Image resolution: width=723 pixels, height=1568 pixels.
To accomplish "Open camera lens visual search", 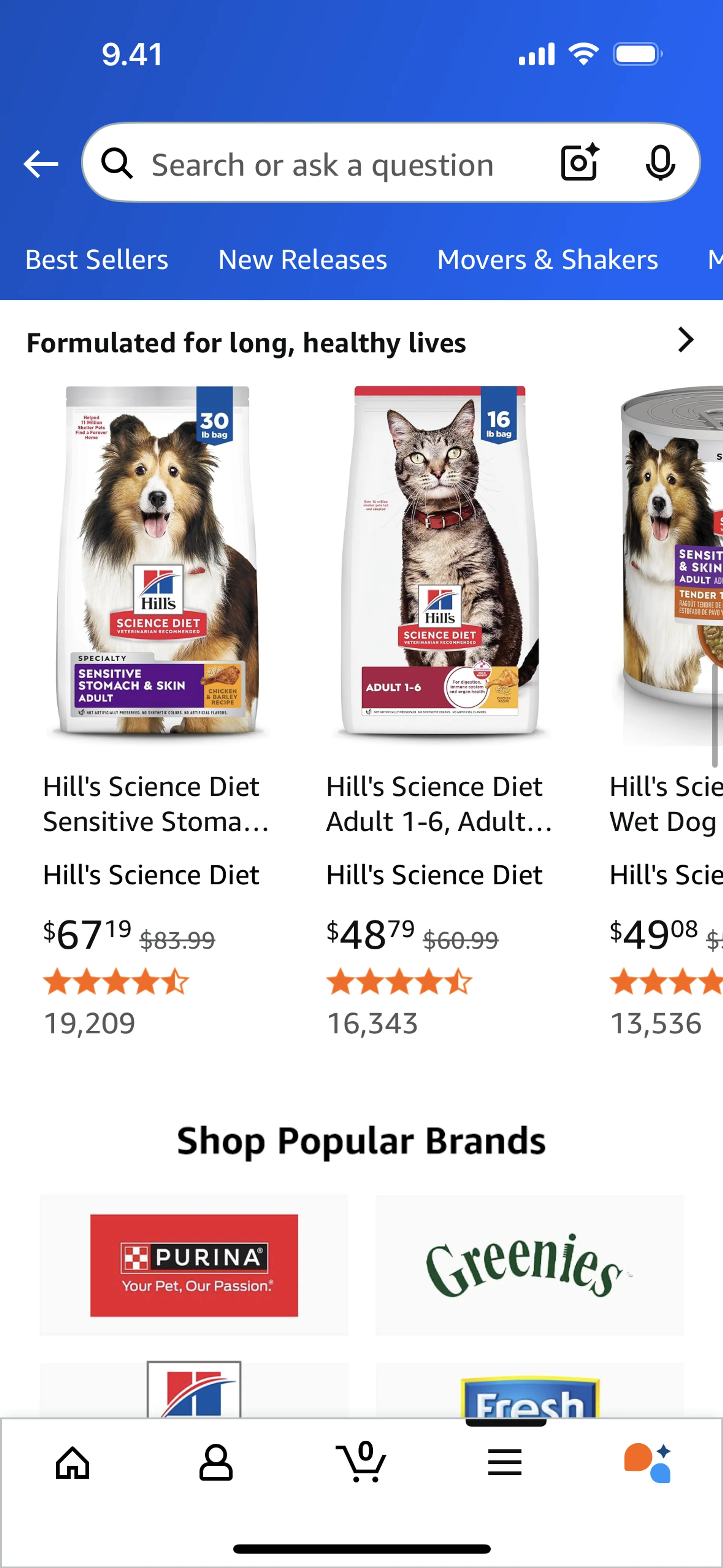I will 580,162.
